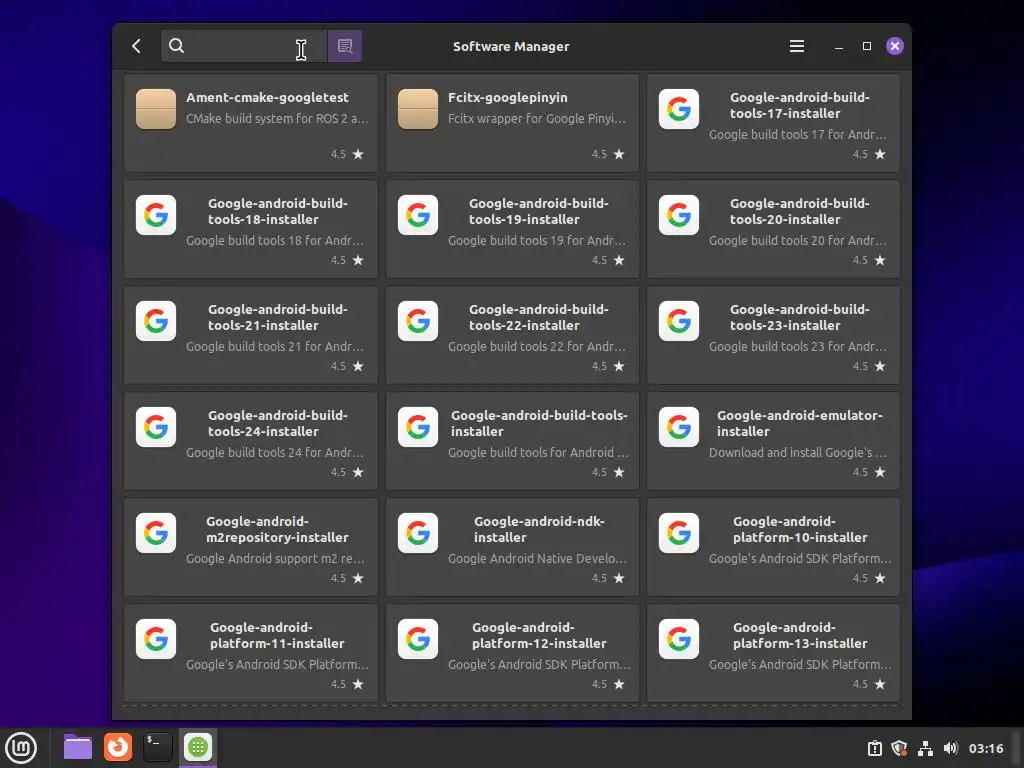This screenshot has height=768, width=1024.
Task: Click description 'Google build tools 19 for Andr…'
Action: click(537, 241)
